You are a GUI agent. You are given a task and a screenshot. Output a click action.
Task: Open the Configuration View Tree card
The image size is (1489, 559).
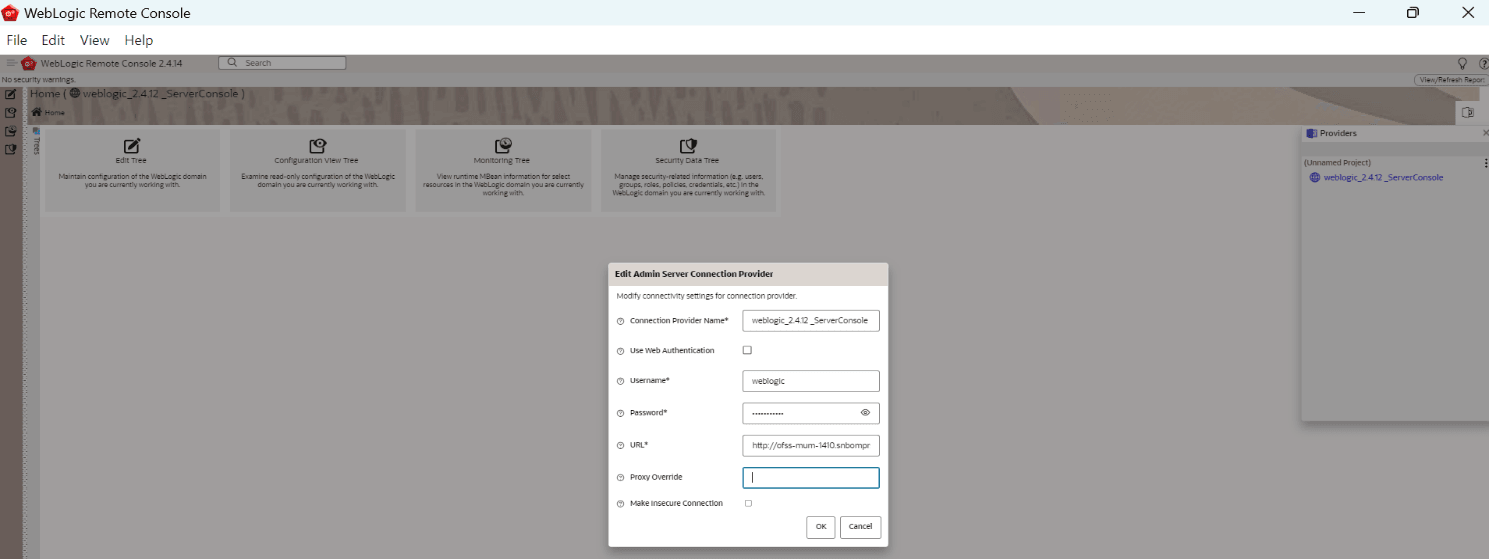point(318,170)
